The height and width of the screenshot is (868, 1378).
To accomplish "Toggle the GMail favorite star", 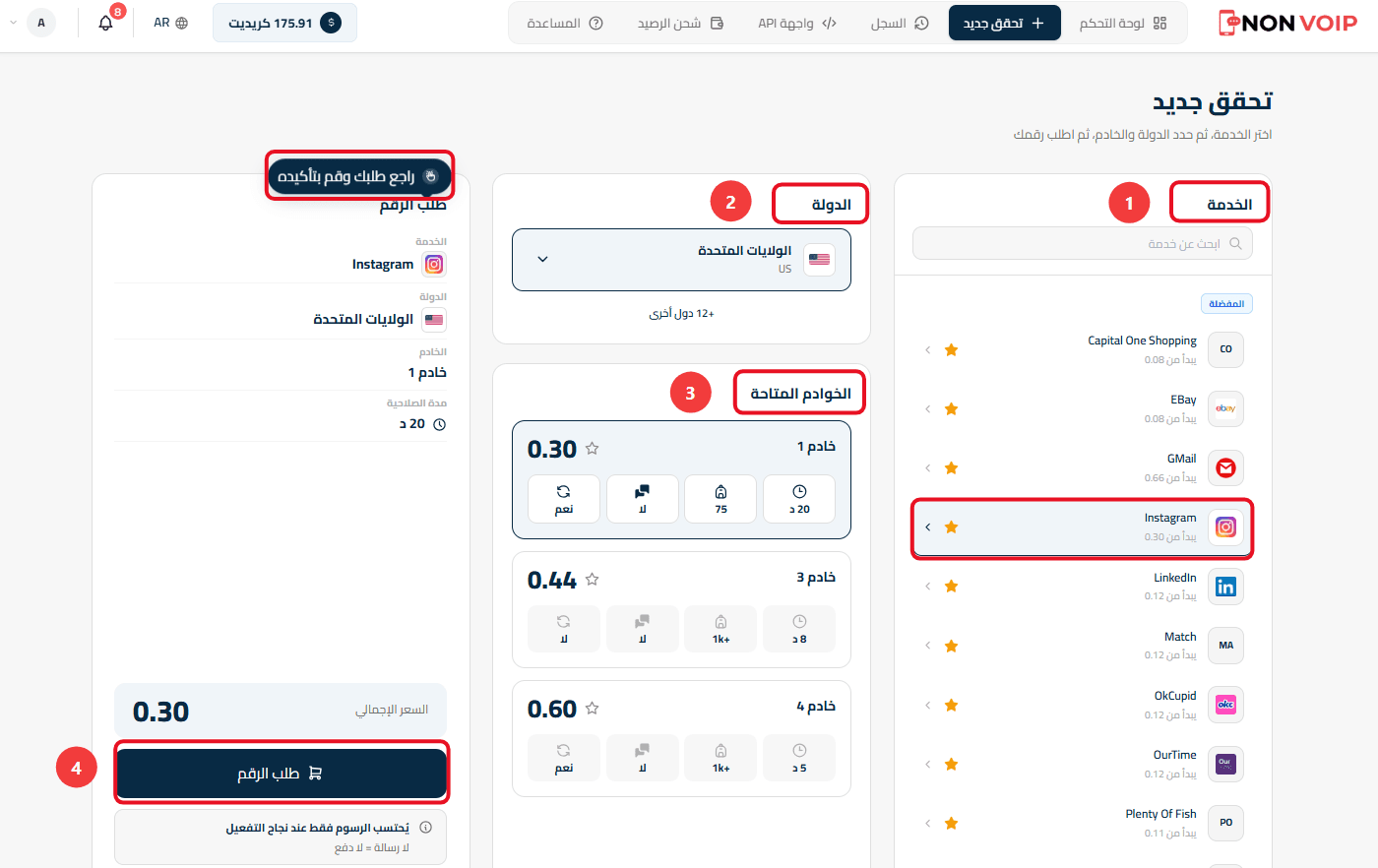I will (951, 468).
